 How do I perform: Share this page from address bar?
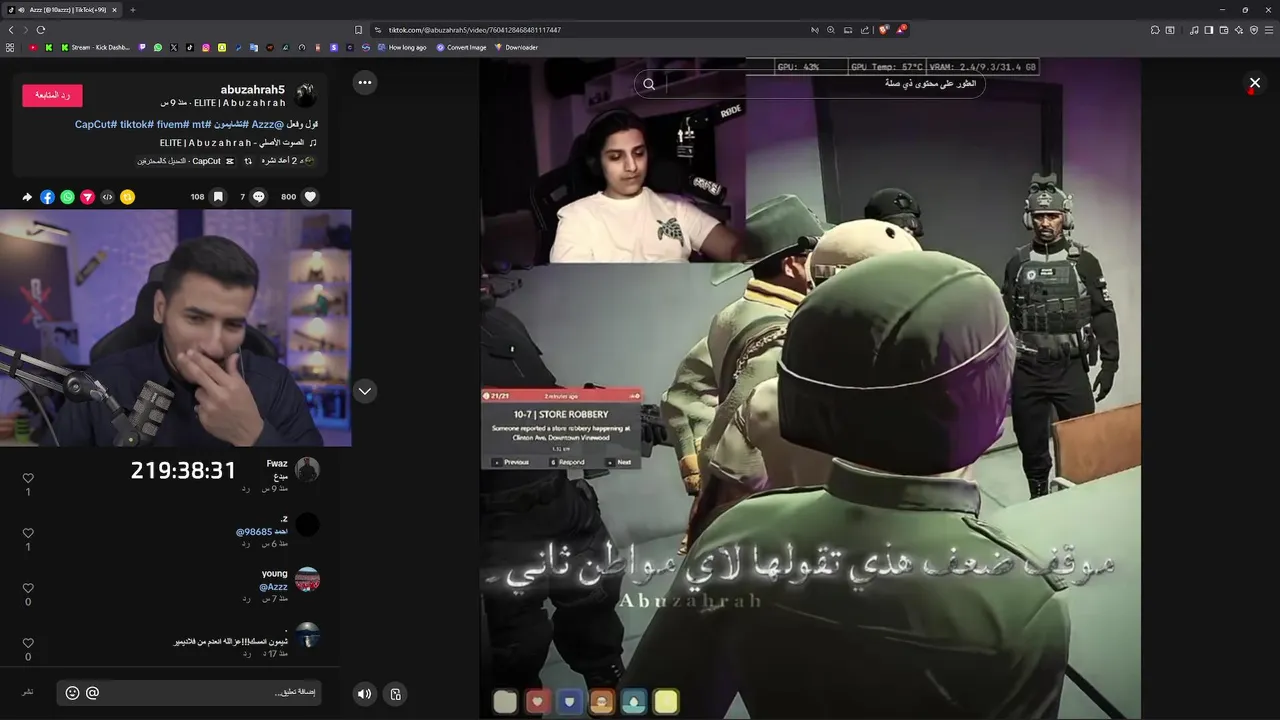(865, 30)
